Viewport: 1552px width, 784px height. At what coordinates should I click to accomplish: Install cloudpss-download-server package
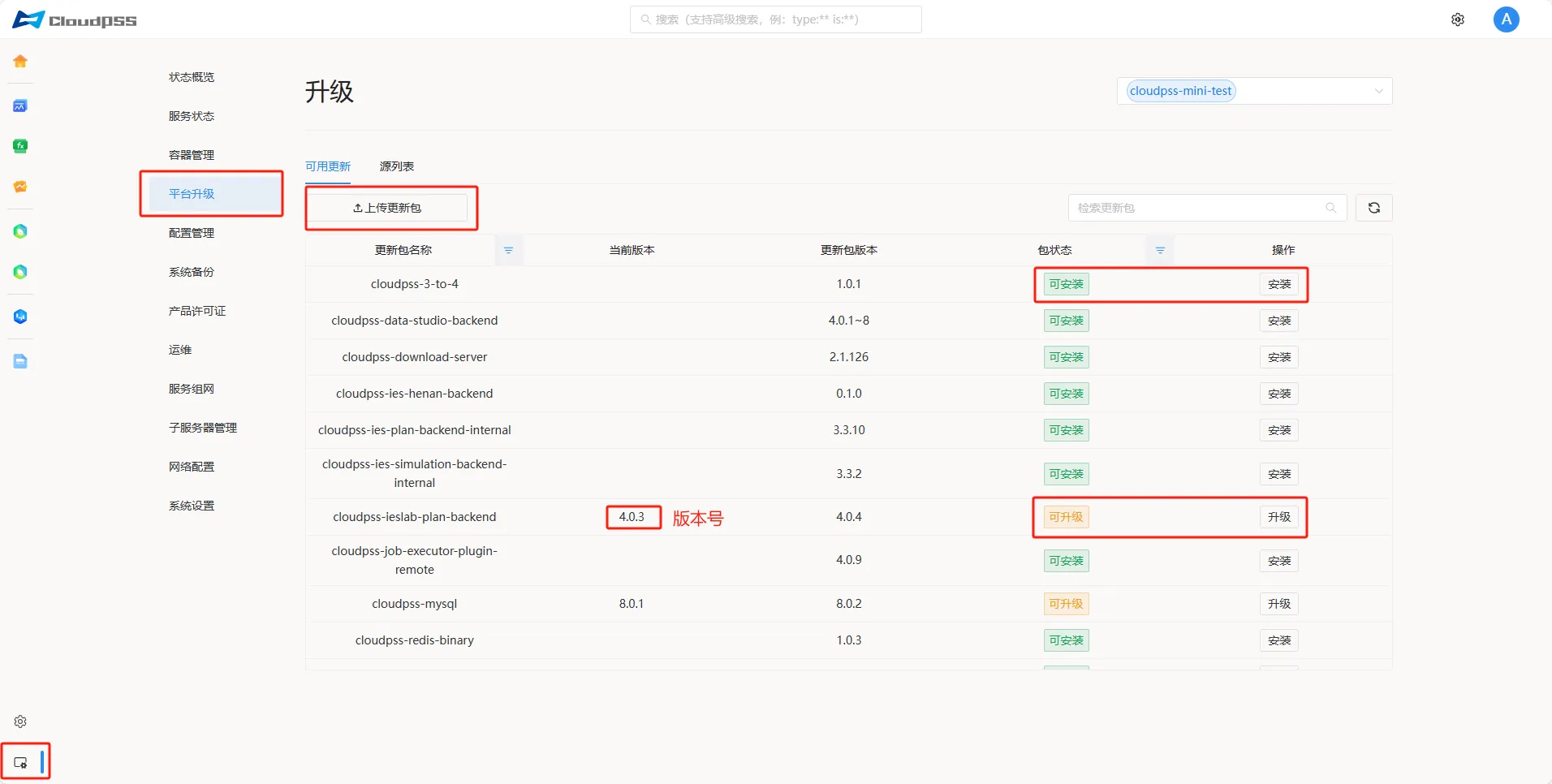point(1279,357)
